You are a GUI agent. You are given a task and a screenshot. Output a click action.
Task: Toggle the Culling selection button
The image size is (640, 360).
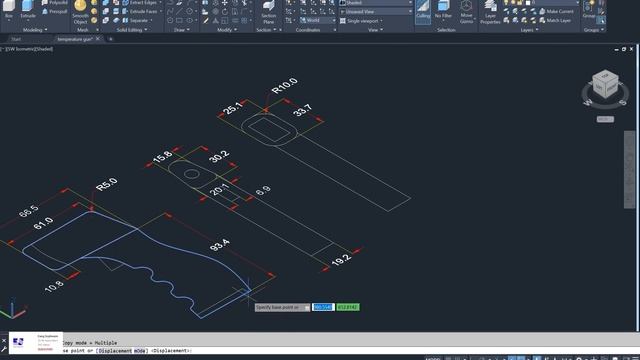point(423,11)
